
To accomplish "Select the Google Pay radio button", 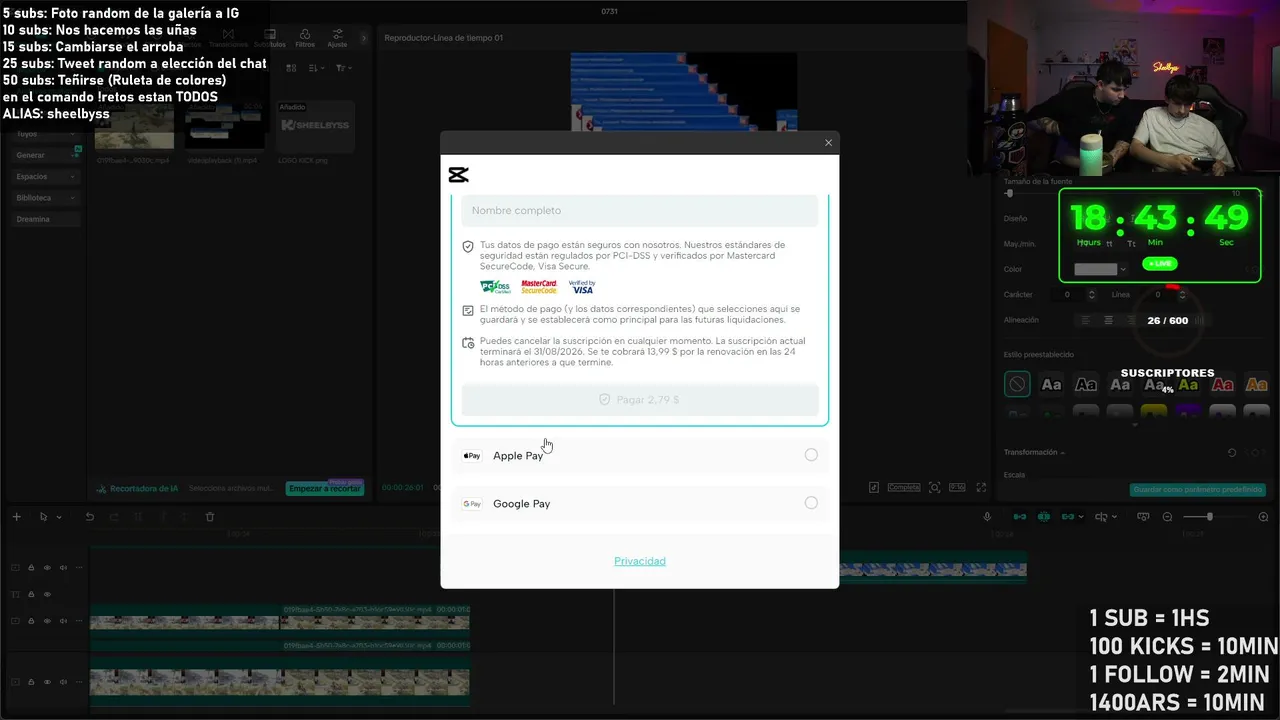I will 811,503.
